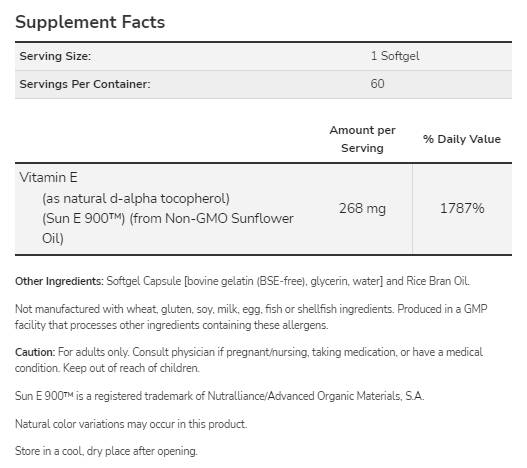The width and height of the screenshot is (527, 468).
Task: Click the Store in a cool, dry place text
Action: coord(106,451)
